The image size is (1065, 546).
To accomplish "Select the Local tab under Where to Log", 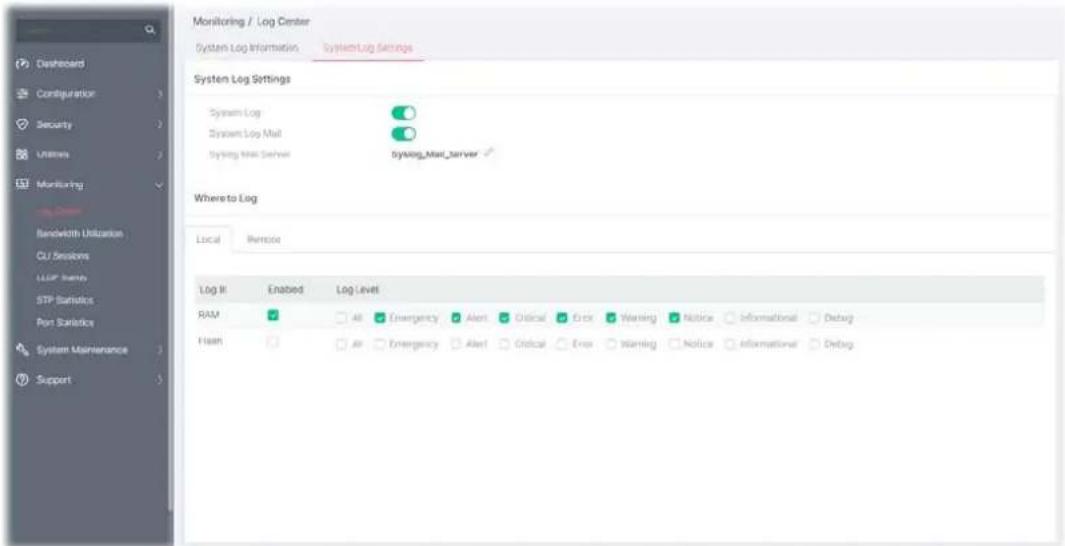I will pos(209,239).
